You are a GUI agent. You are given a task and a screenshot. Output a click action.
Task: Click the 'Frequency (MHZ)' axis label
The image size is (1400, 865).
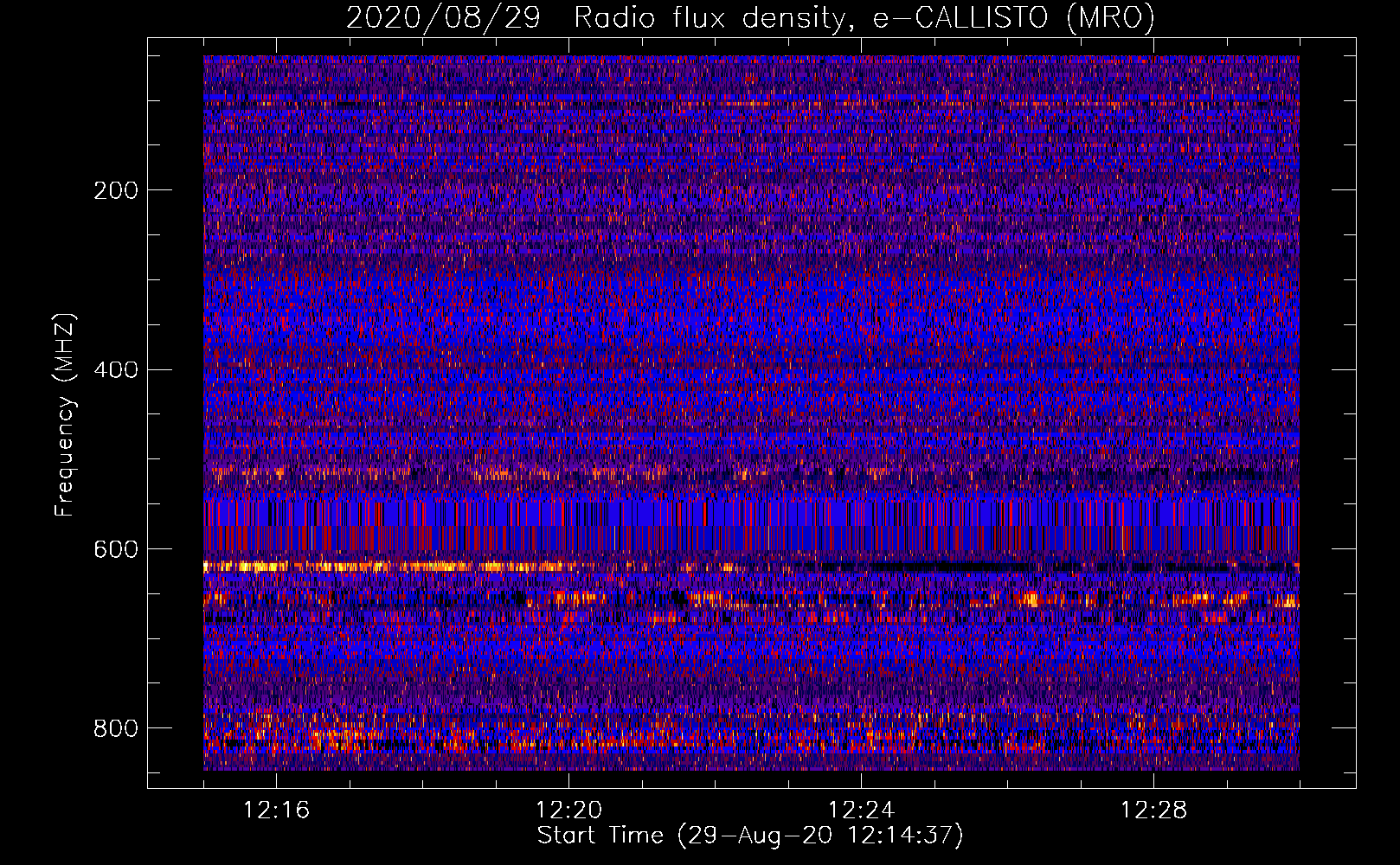point(65,415)
